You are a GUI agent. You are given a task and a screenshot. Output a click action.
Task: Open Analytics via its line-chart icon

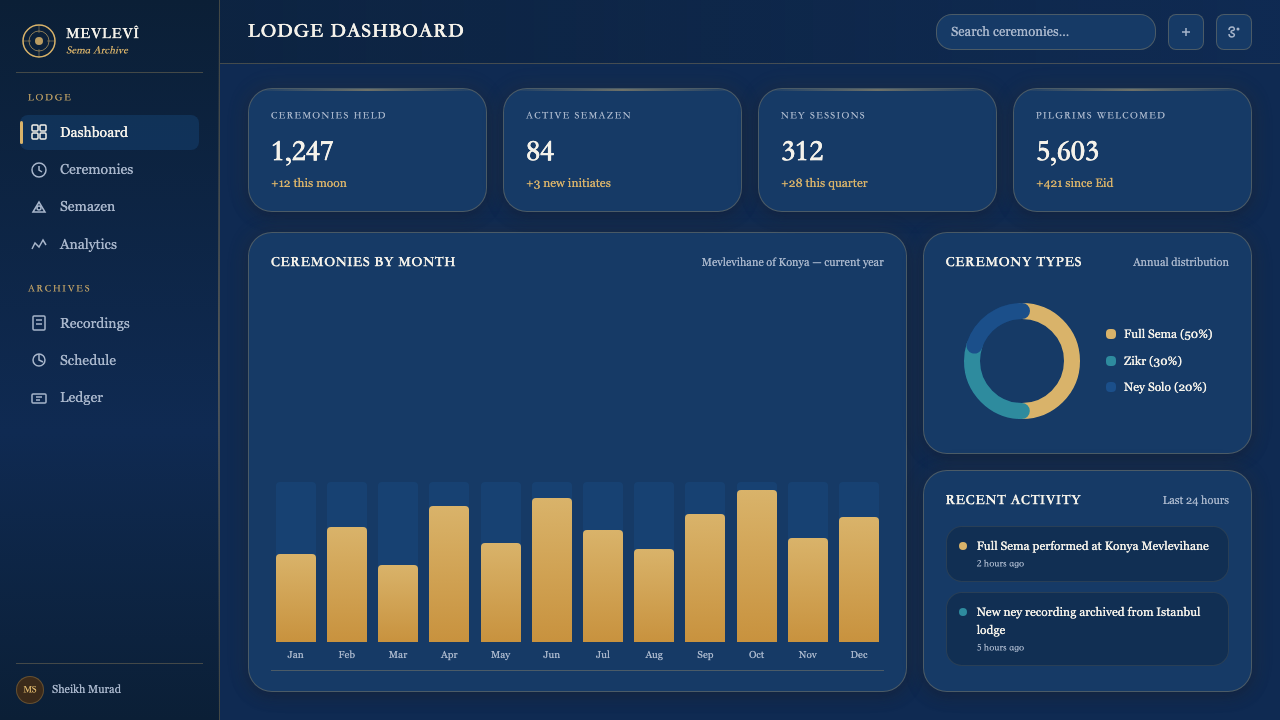pos(39,244)
